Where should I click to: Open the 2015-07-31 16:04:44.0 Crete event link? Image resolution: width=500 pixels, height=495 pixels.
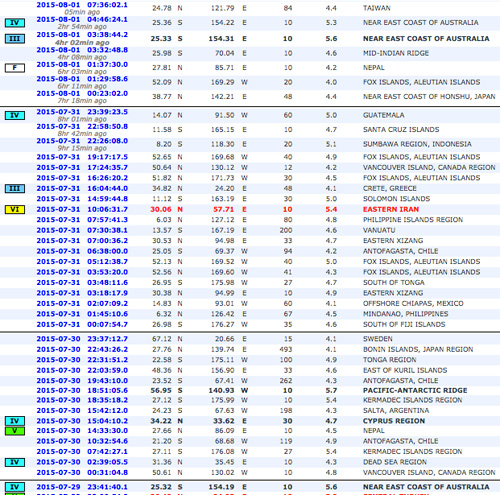coord(82,189)
